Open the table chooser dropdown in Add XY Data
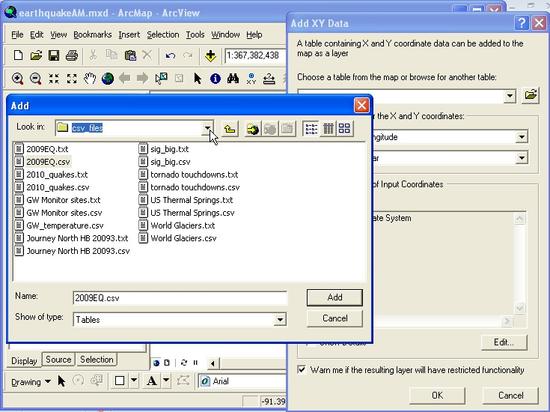Viewport: 550px width, 412px height. point(510,96)
